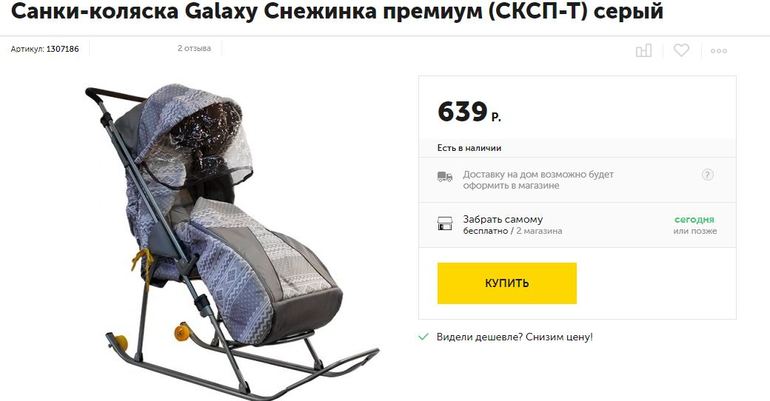Click the article number 1307186
The width and height of the screenshot is (770, 401).
pos(62,49)
